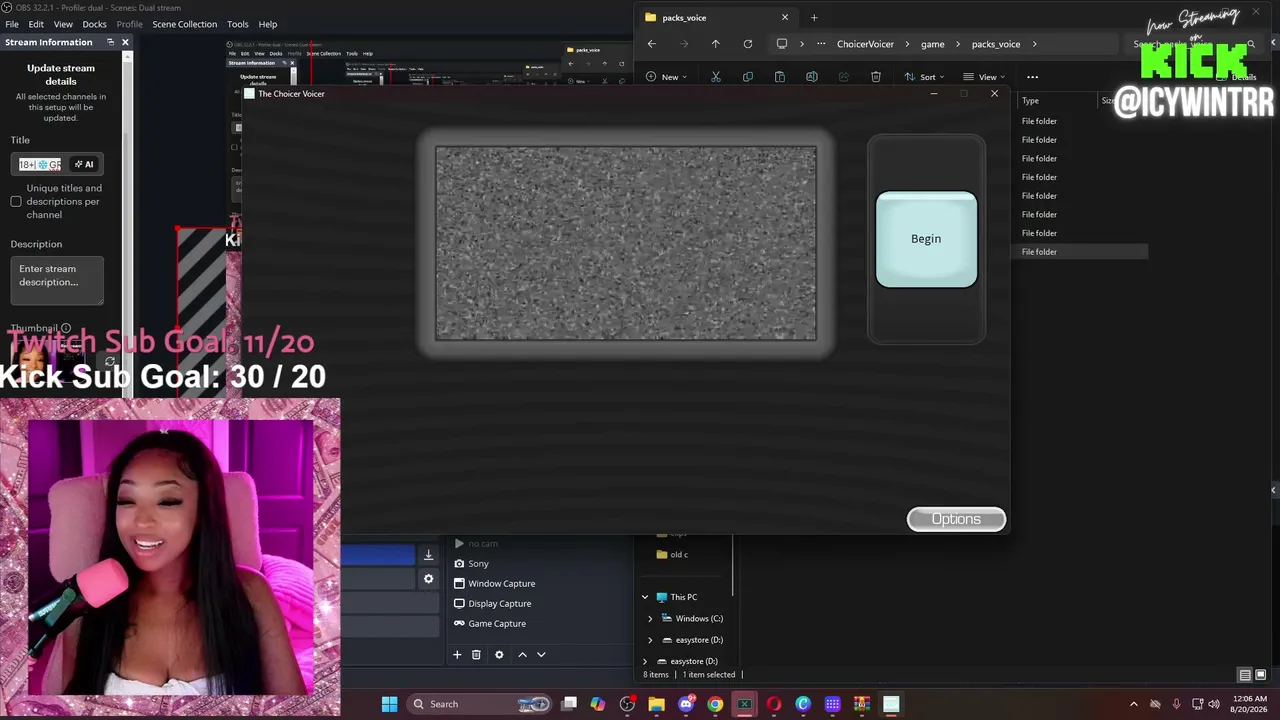Open the OBS Edit menu
The image size is (1280, 720).
[36, 24]
